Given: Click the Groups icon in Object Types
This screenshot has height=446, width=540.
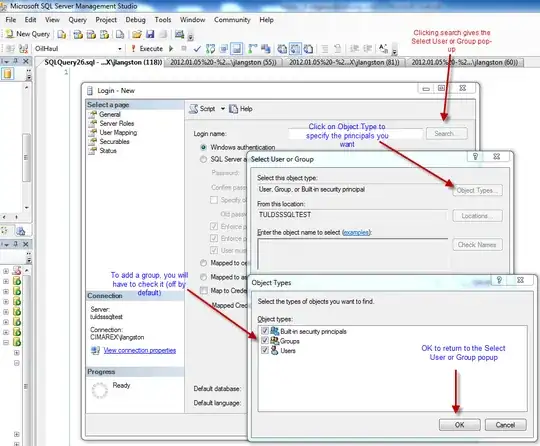Looking at the screenshot, I should tap(274, 341).
